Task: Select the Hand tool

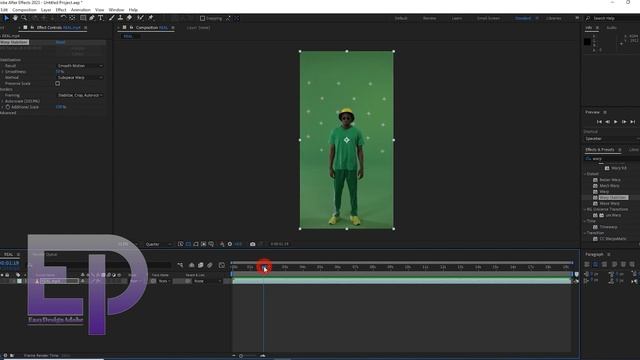Action: coord(15,18)
